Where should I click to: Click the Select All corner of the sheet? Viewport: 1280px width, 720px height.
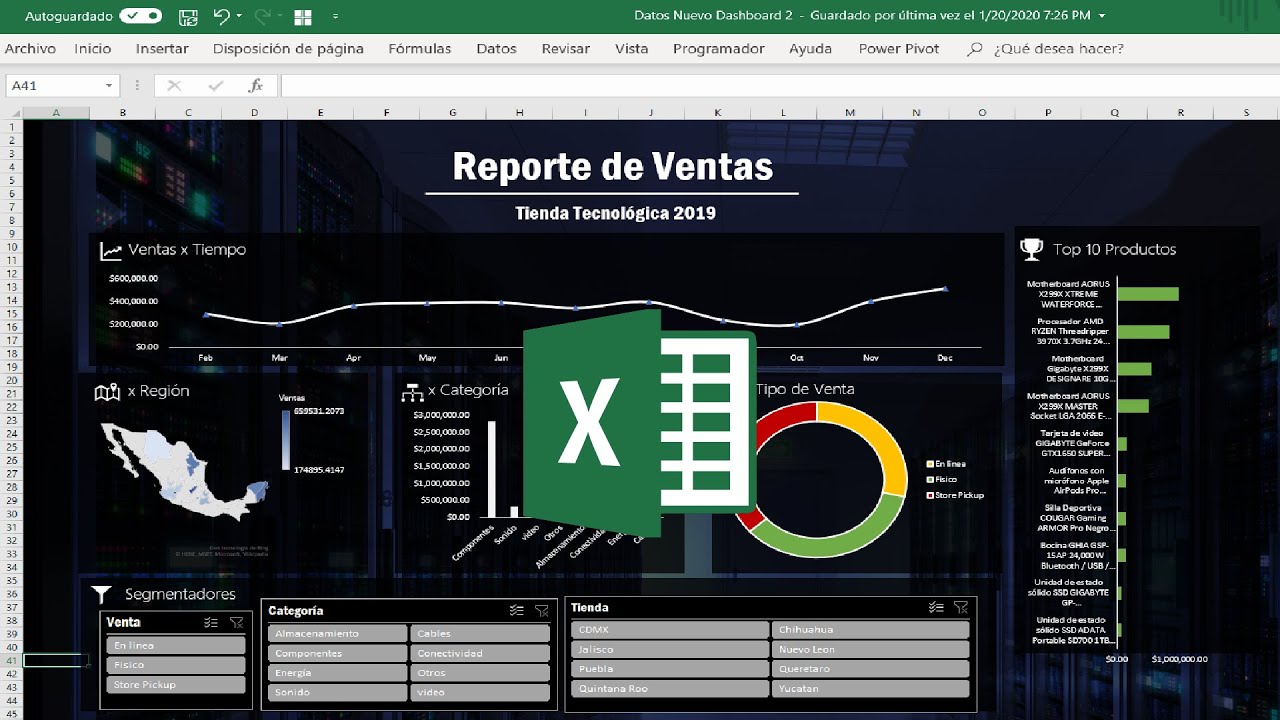pyautogui.click(x=11, y=113)
